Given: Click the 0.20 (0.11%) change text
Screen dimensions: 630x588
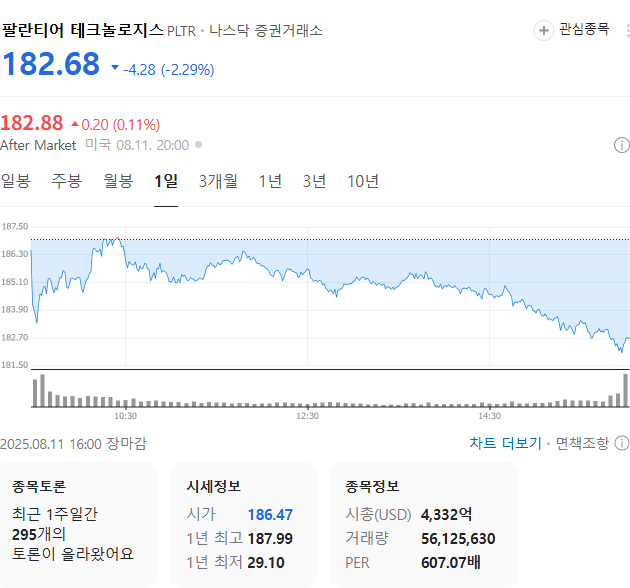Looking at the screenshot, I should 121,125.
